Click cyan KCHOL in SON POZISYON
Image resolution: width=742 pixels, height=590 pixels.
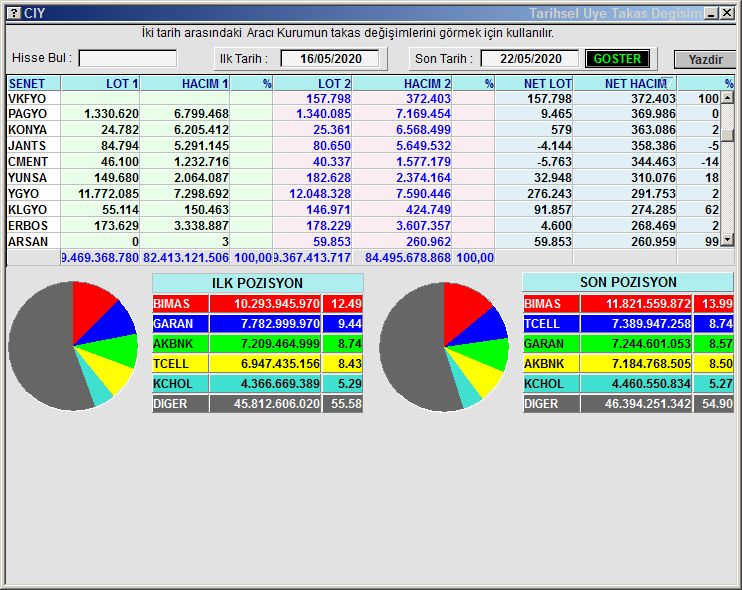tap(551, 384)
